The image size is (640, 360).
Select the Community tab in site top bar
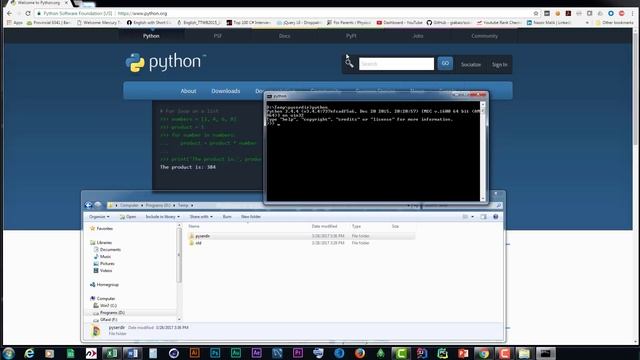click(x=484, y=36)
